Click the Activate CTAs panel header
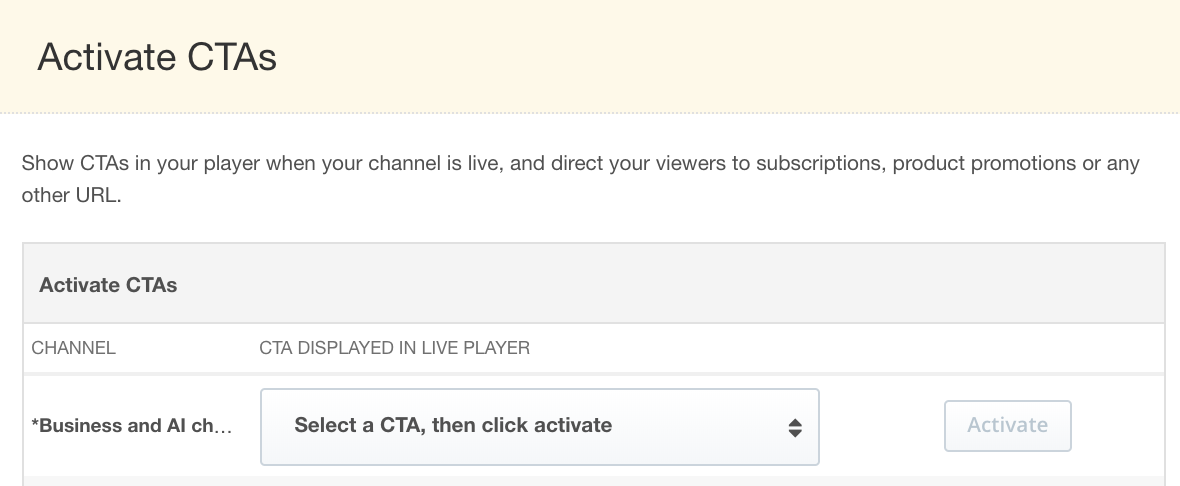The image size is (1180, 486). tap(108, 285)
